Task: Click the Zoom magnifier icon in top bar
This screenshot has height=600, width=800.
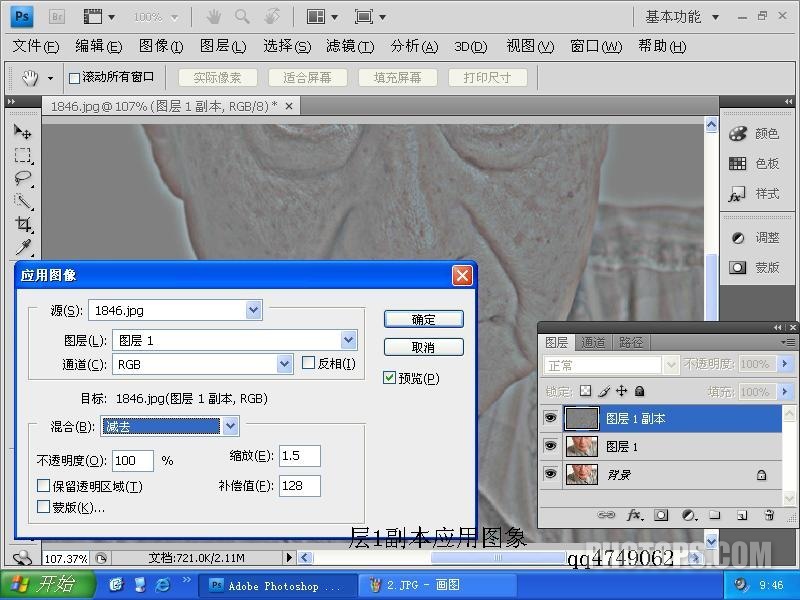Action: [x=242, y=17]
